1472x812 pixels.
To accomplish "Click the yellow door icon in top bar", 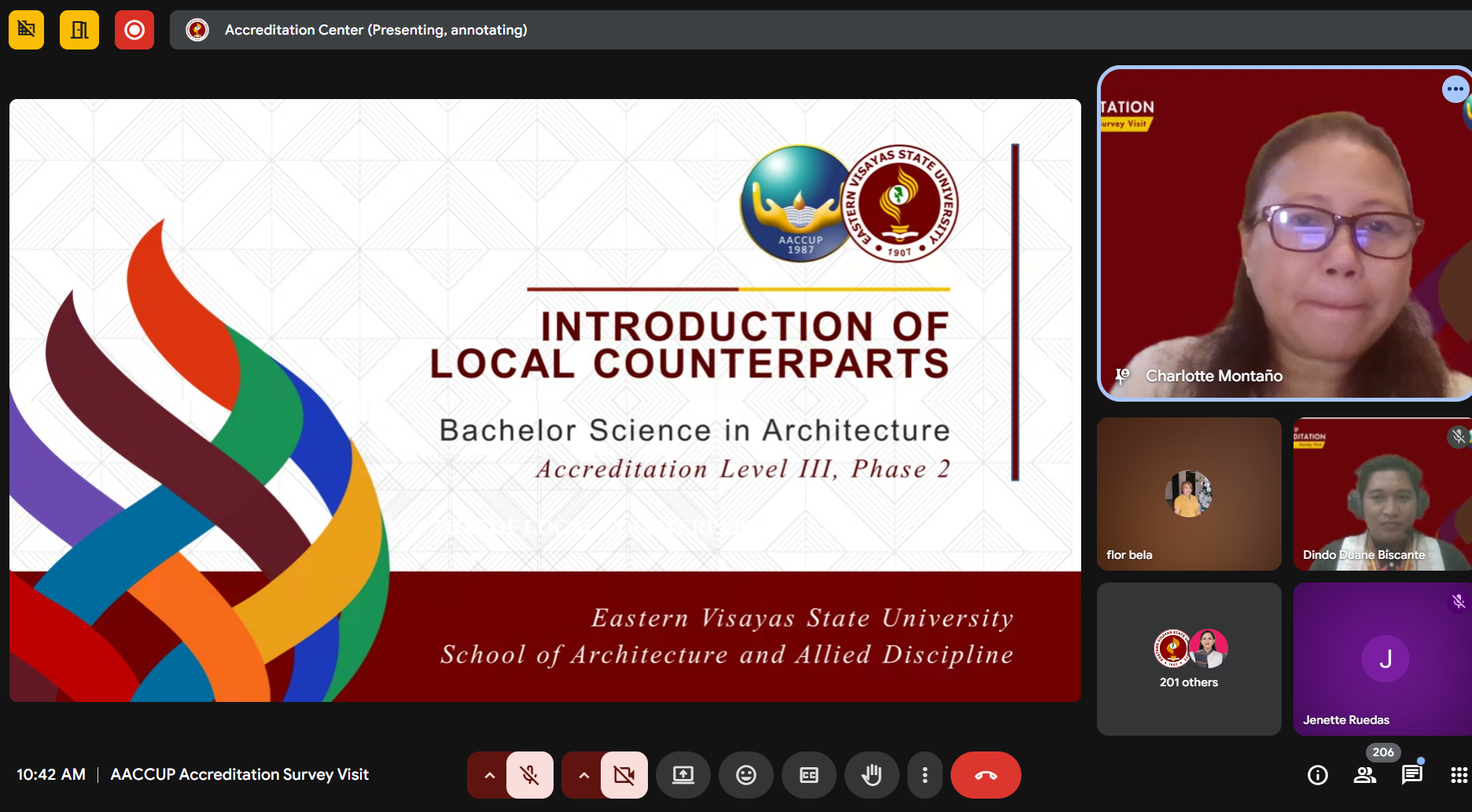I will pyautogui.click(x=79, y=30).
